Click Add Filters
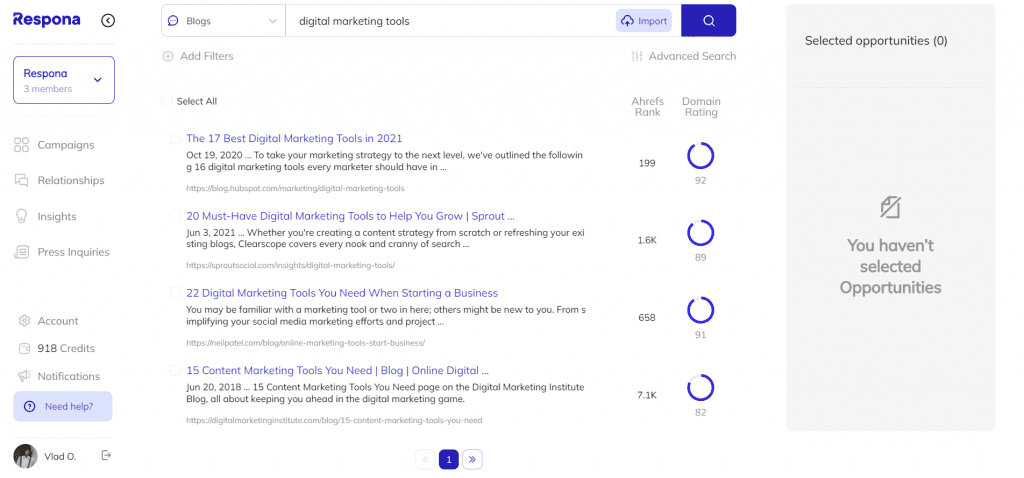The height and width of the screenshot is (478, 1024). (198, 56)
